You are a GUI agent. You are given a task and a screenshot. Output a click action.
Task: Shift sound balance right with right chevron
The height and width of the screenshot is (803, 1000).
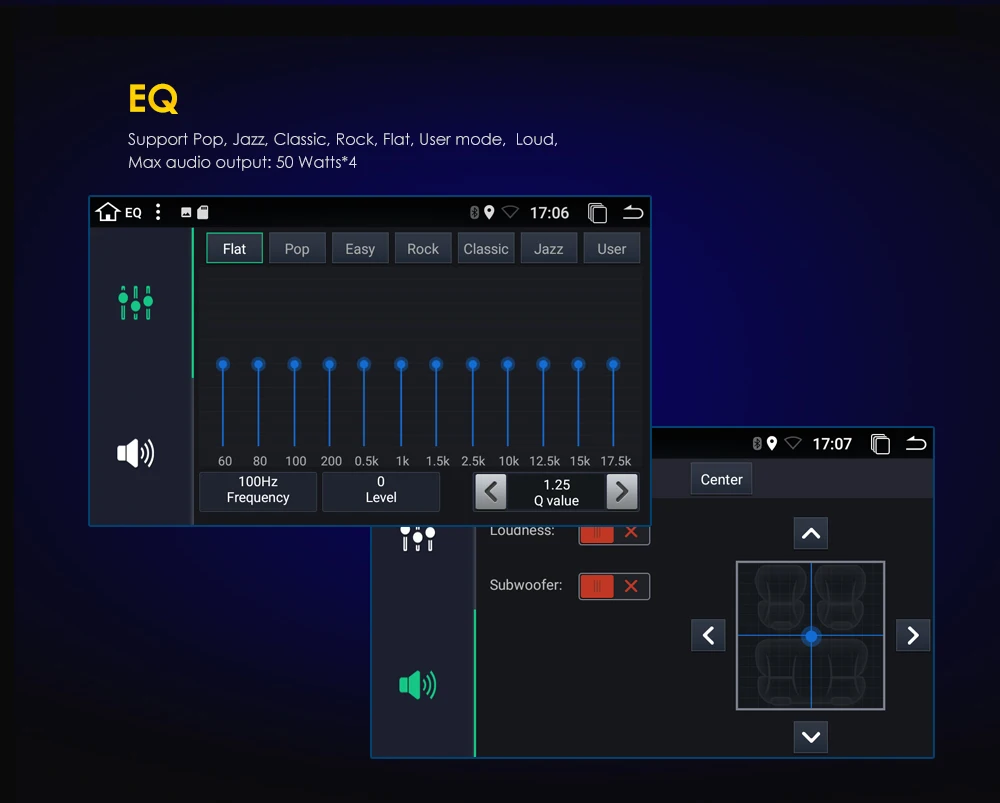click(x=913, y=635)
